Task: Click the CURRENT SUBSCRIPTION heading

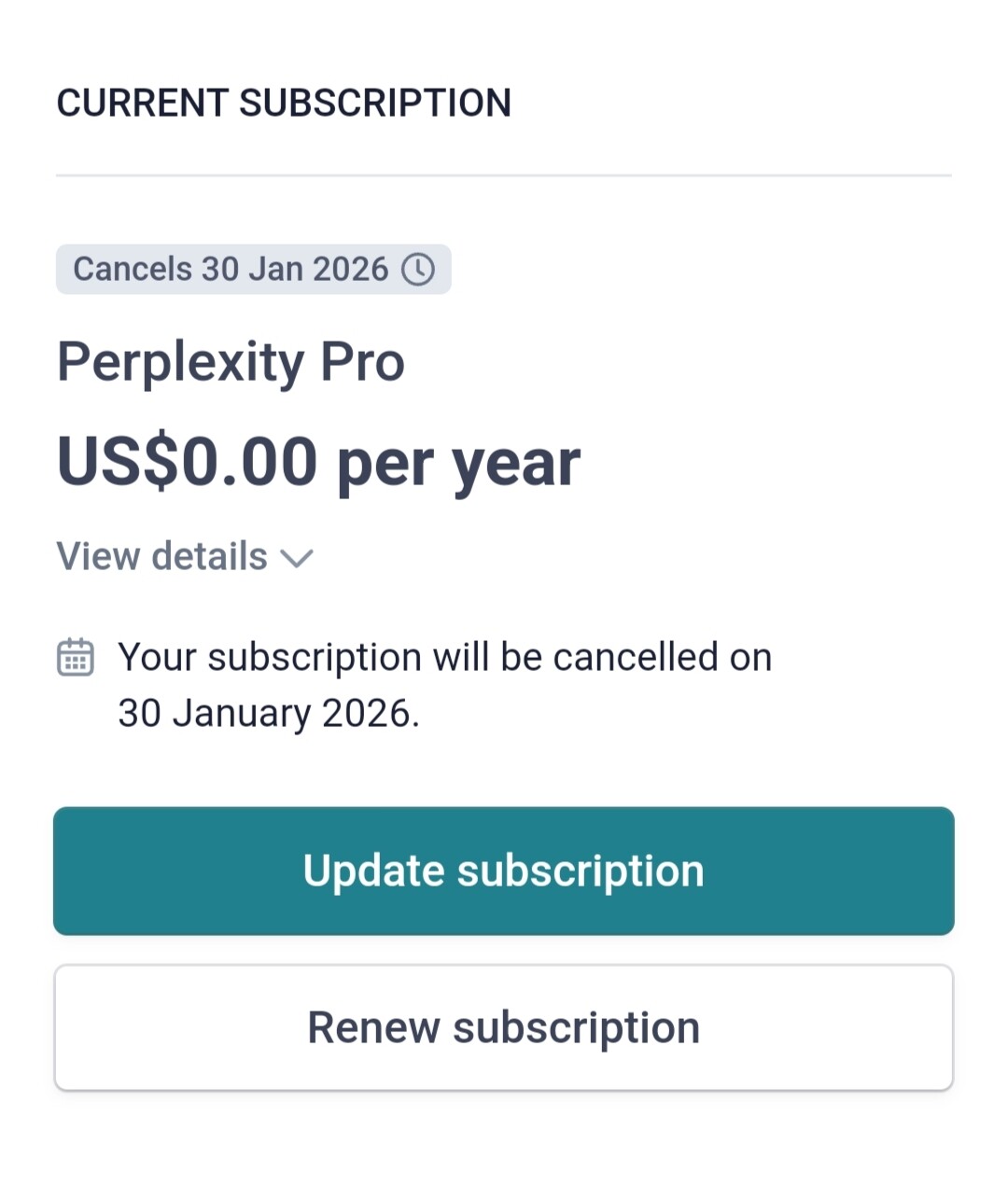Action: (x=284, y=103)
